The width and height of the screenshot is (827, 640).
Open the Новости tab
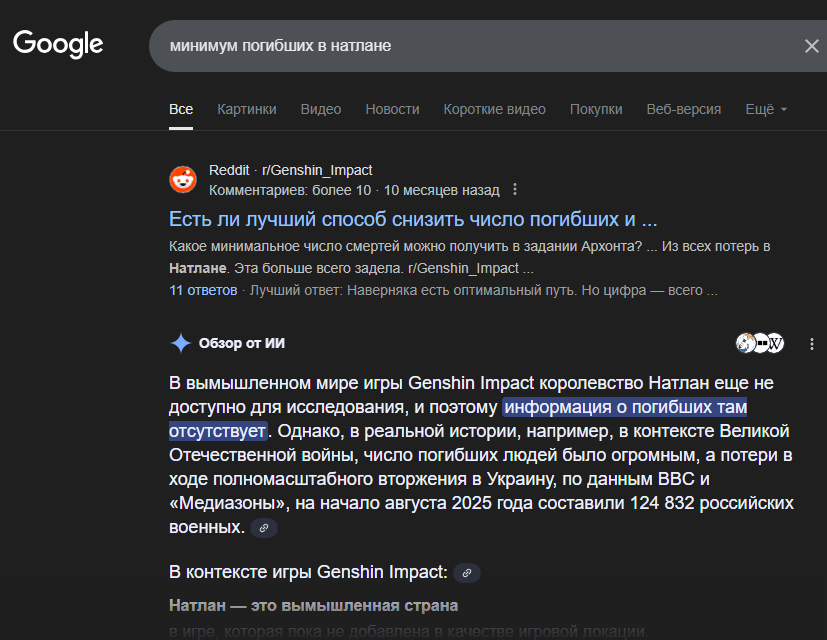pyautogui.click(x=392, y=109)
